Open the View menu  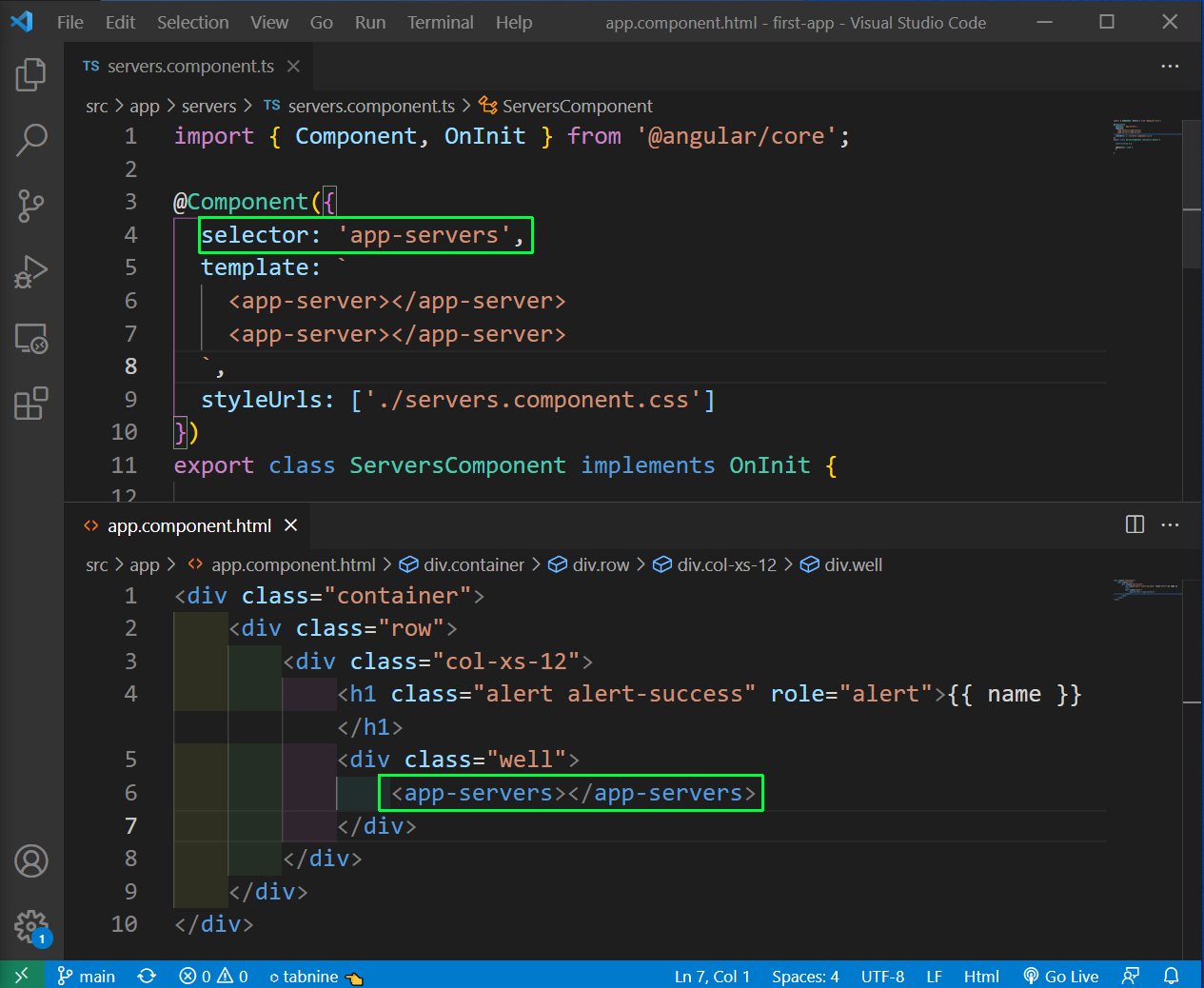click(269, 22)
